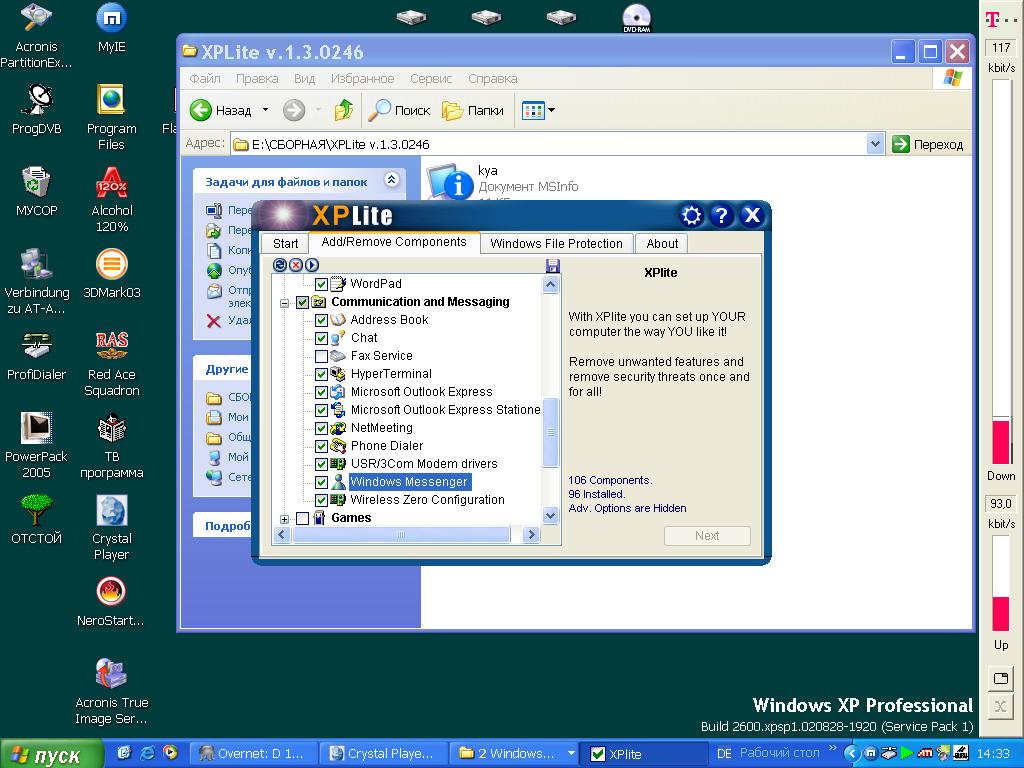Select the Crystal Player desktop icon
This screenshot has height=768, width=1024.
click(112, 527)
